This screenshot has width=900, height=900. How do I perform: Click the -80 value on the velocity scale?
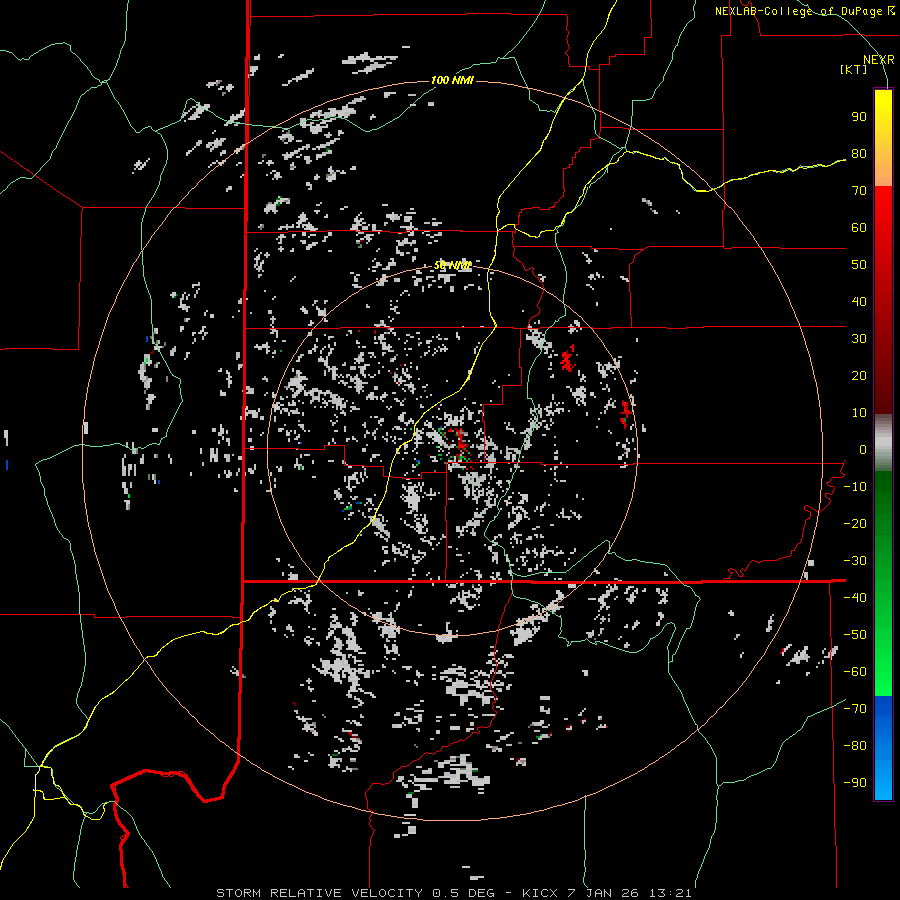click(855, 746)
